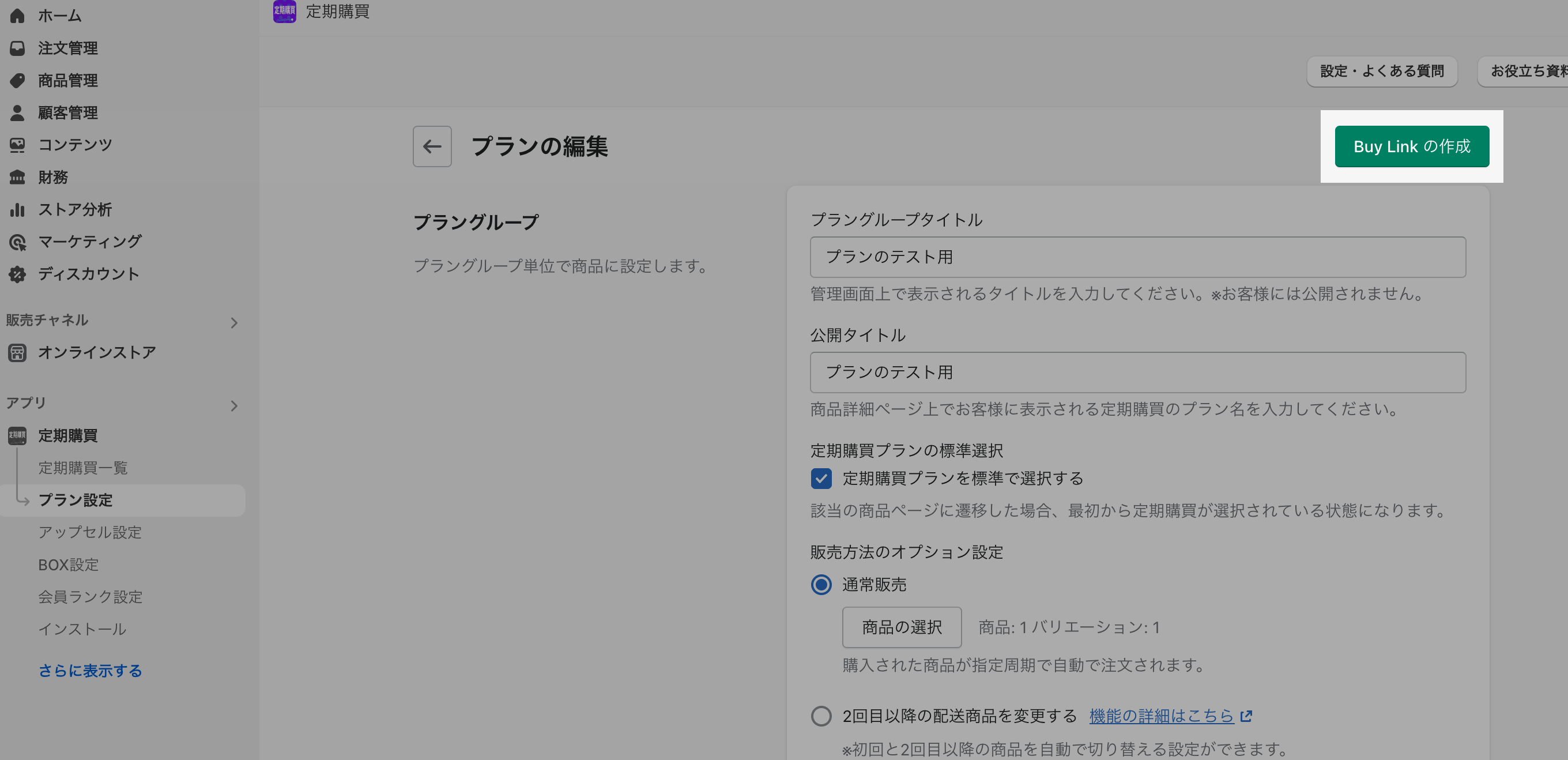Open the 機能の詳細はこちら link

[x=1161, y=716]
